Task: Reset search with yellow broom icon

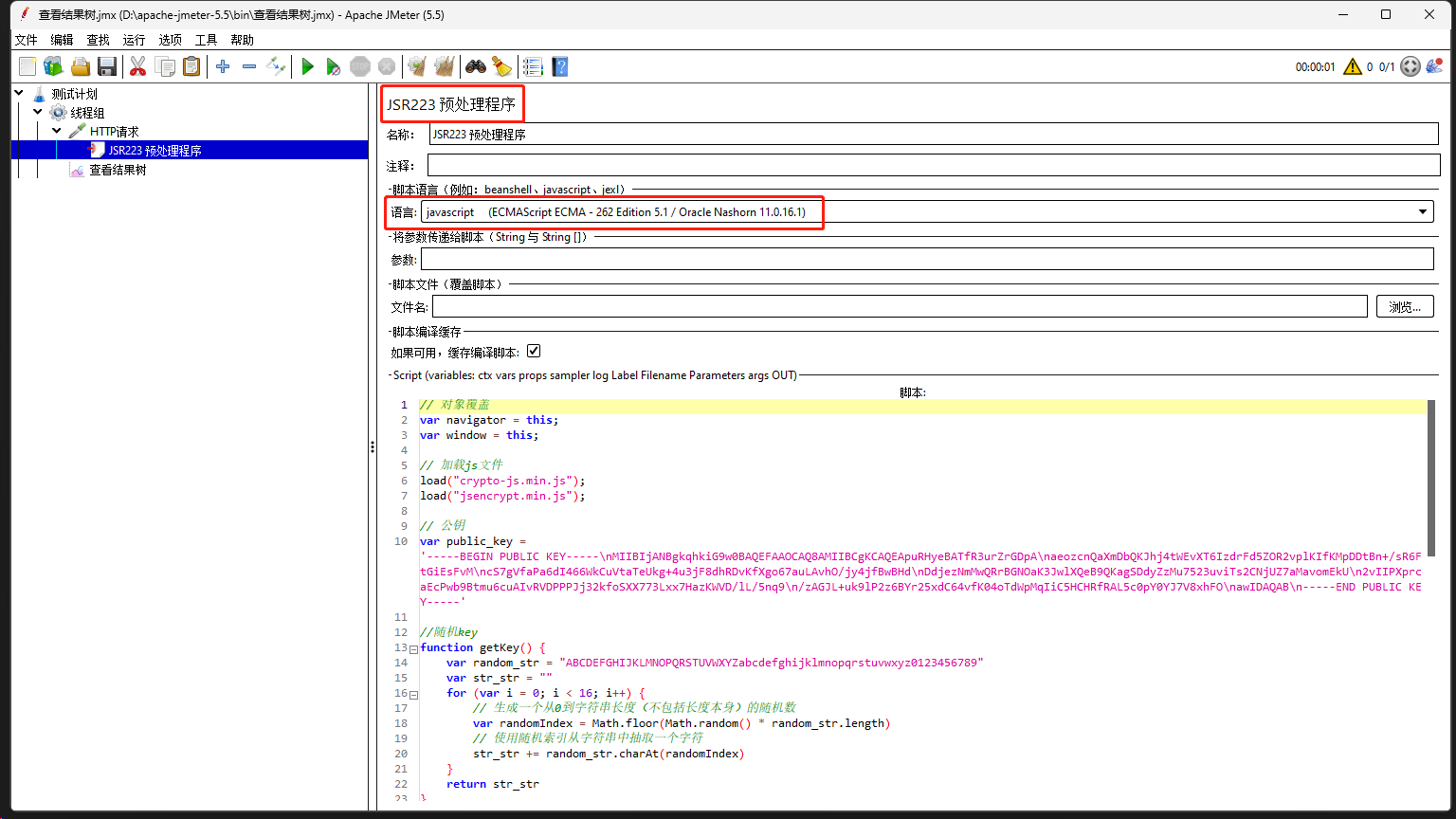Action: pyautogui.click(x=501, y=66)
